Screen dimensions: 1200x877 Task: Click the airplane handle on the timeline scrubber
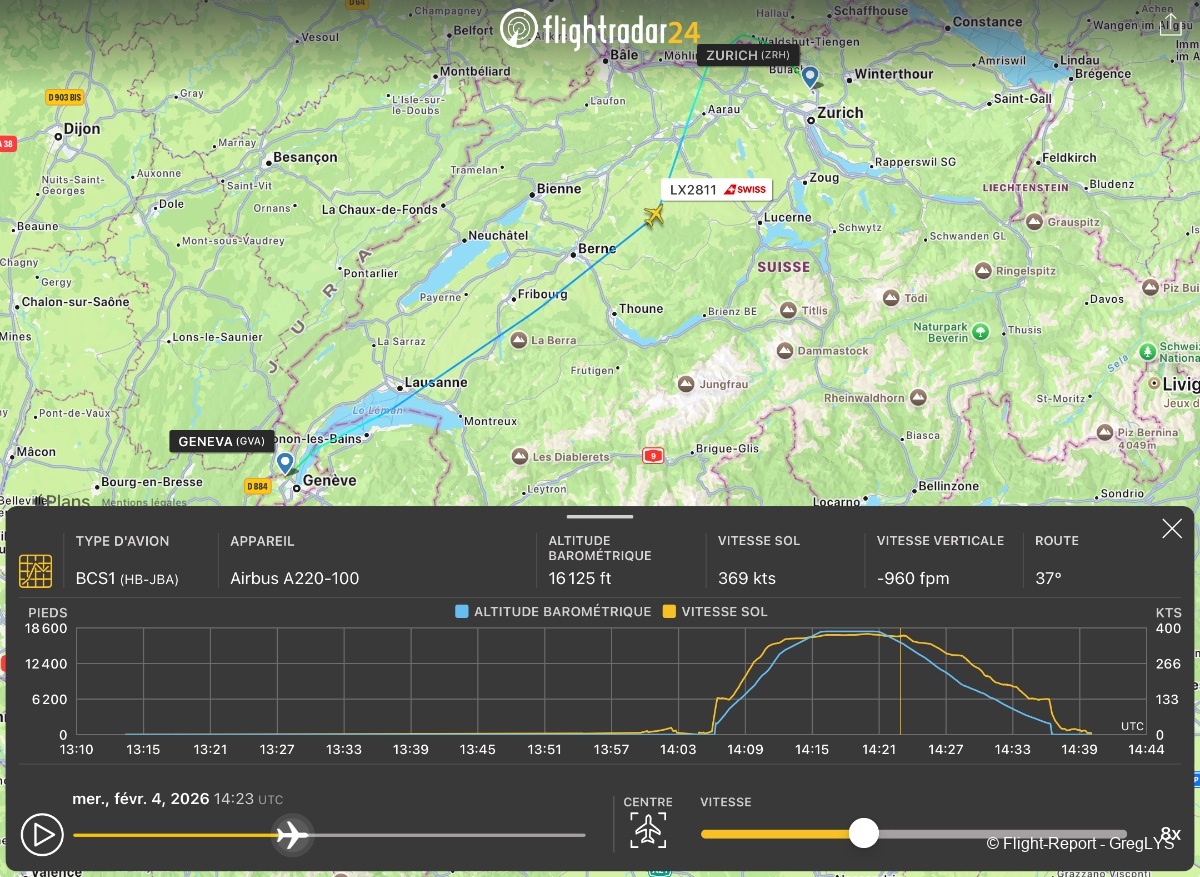(291, 834)
